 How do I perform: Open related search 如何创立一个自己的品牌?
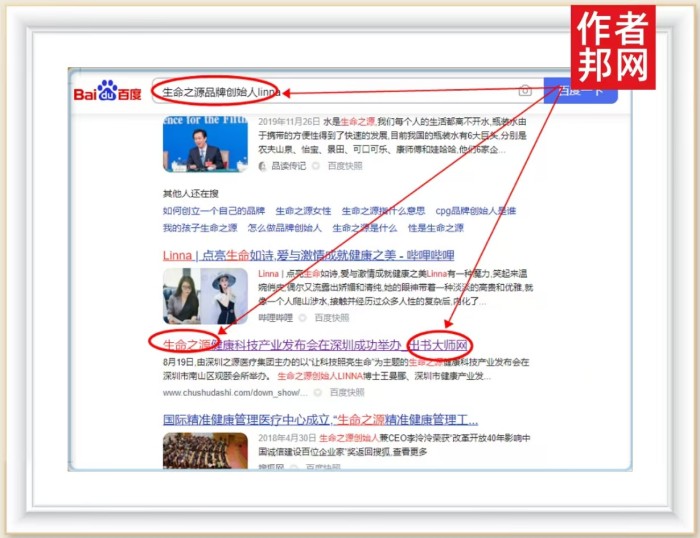pos(214,211)
